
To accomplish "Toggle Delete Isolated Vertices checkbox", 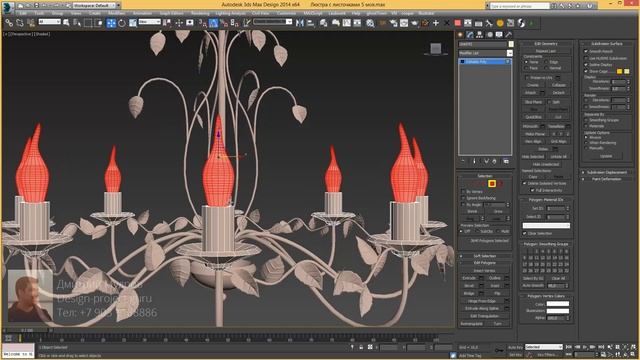I will tap(524, 184).
